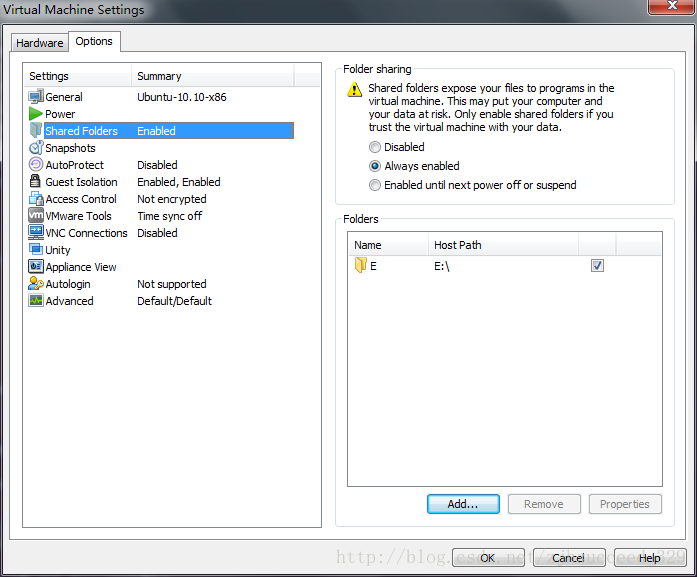This screenshot has width=697, height=577.
Task: Click the Summary column header
Action: coord(213,76)
